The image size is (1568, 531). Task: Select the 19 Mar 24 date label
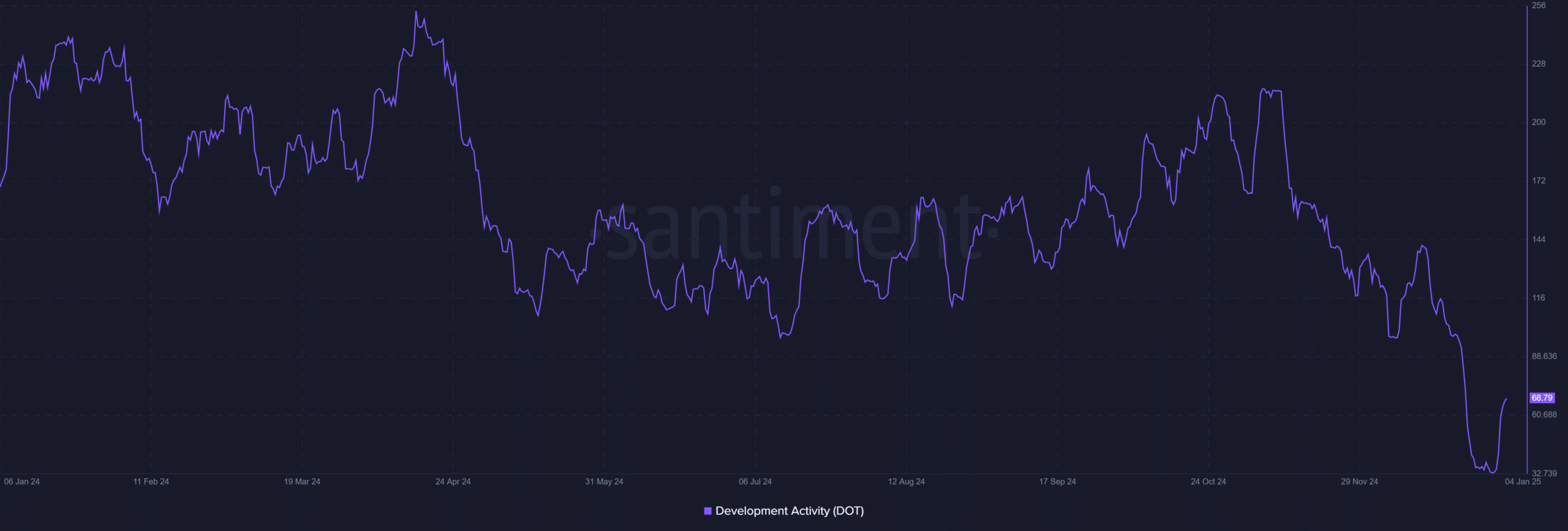[x=302, y=481]
